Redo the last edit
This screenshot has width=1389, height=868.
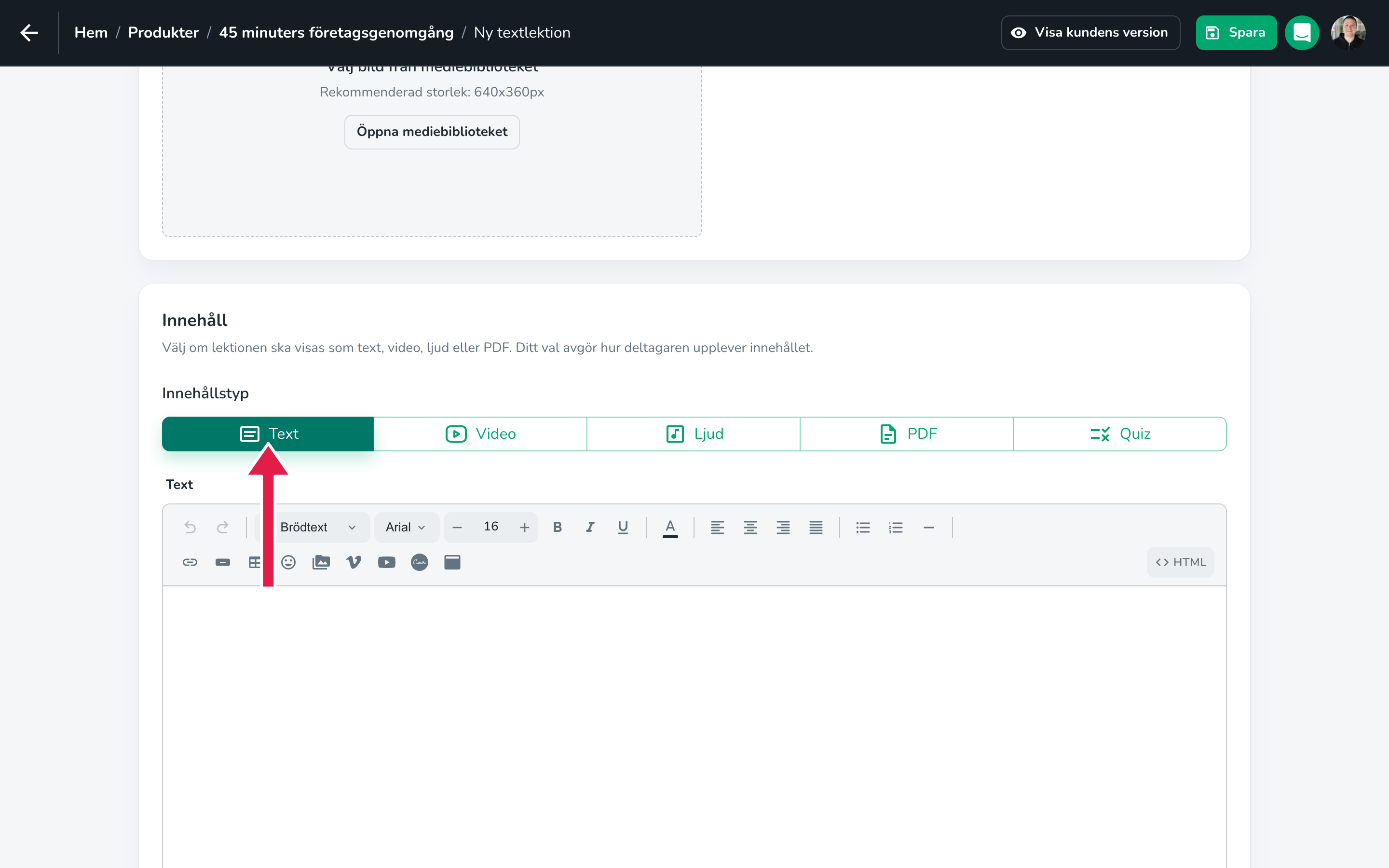223,527
